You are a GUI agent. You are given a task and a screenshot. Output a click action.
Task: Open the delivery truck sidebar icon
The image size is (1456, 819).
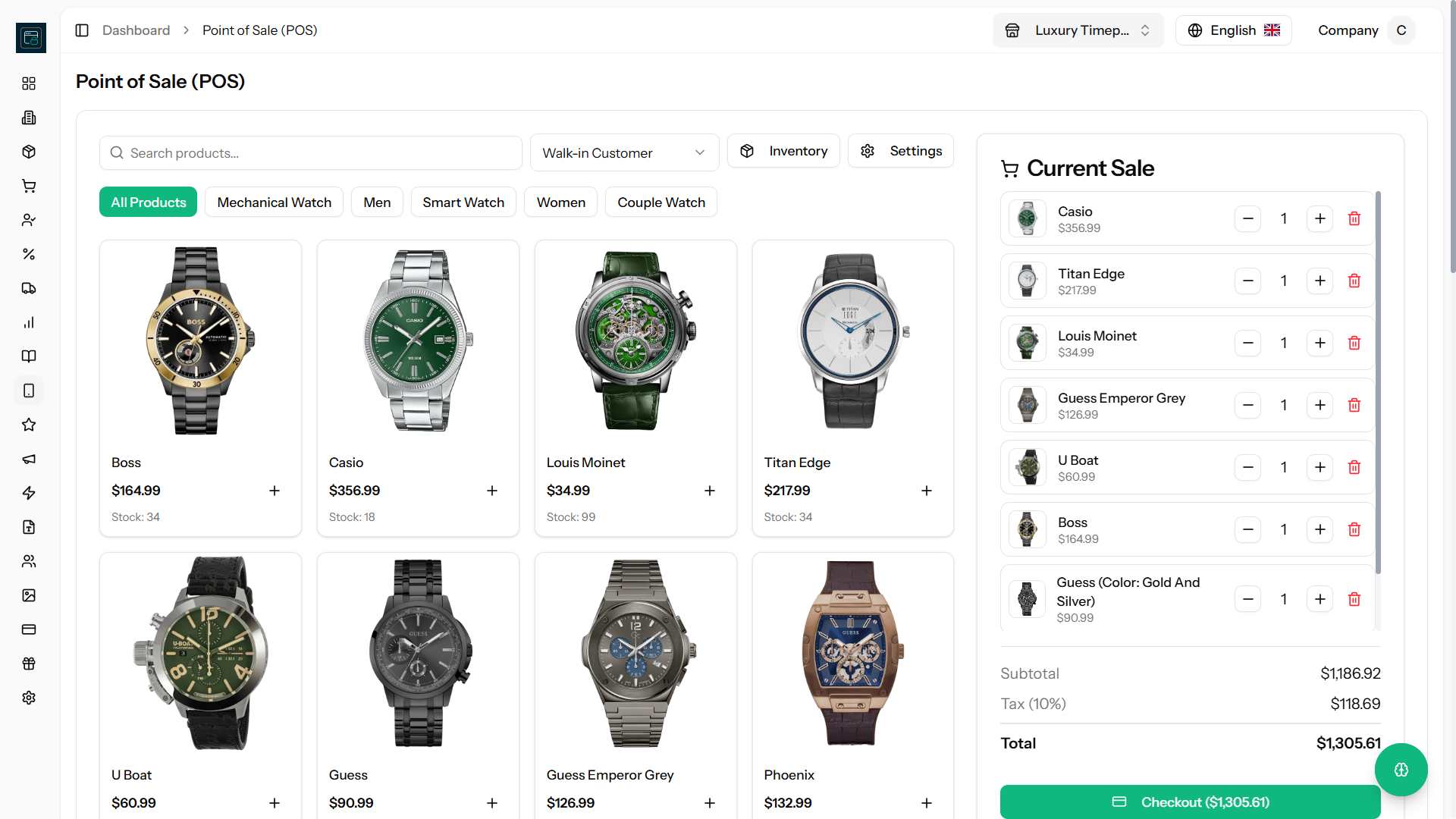[29, 288]
